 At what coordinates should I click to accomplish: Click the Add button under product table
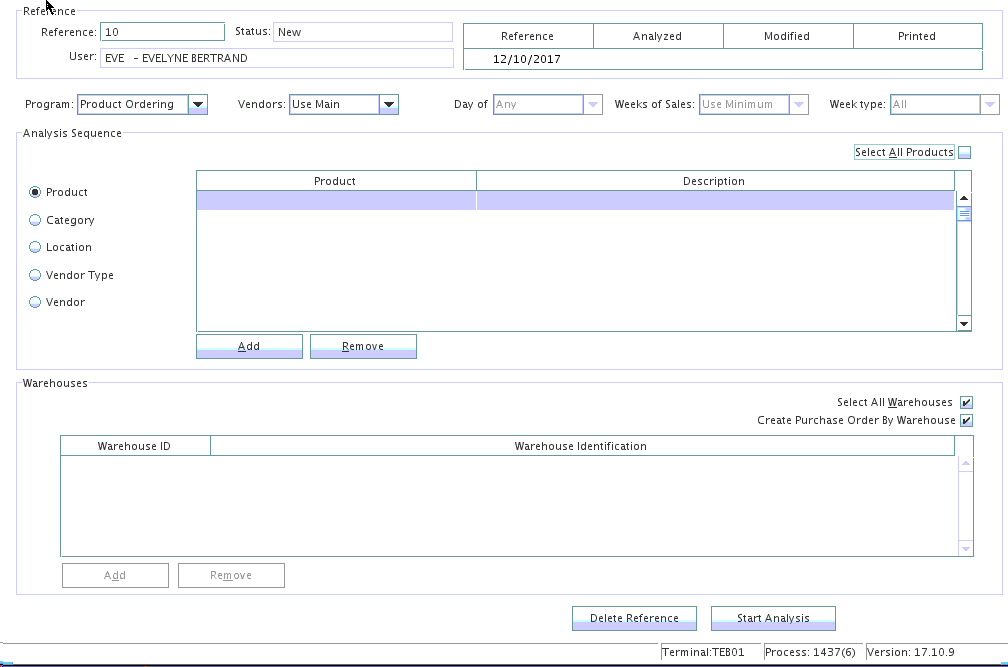pyautogui.click(x=249, y=346)
